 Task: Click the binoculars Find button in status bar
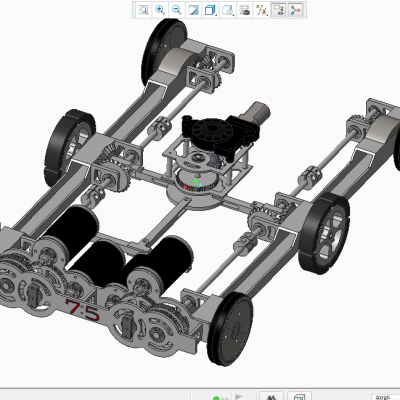271,397
